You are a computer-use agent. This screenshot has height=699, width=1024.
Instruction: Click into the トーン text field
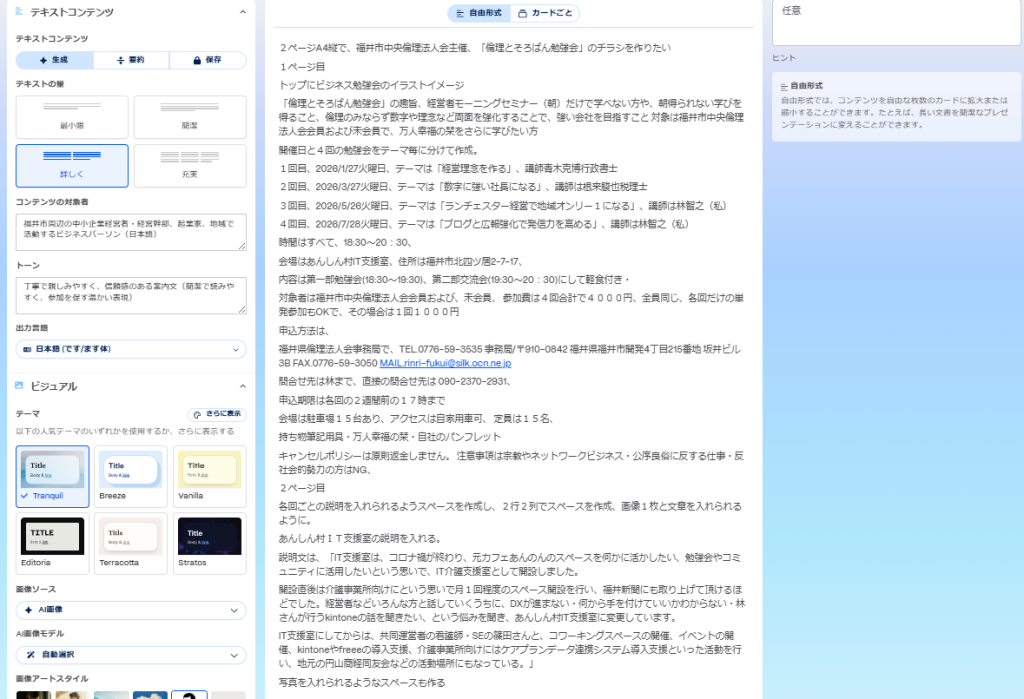131,295
